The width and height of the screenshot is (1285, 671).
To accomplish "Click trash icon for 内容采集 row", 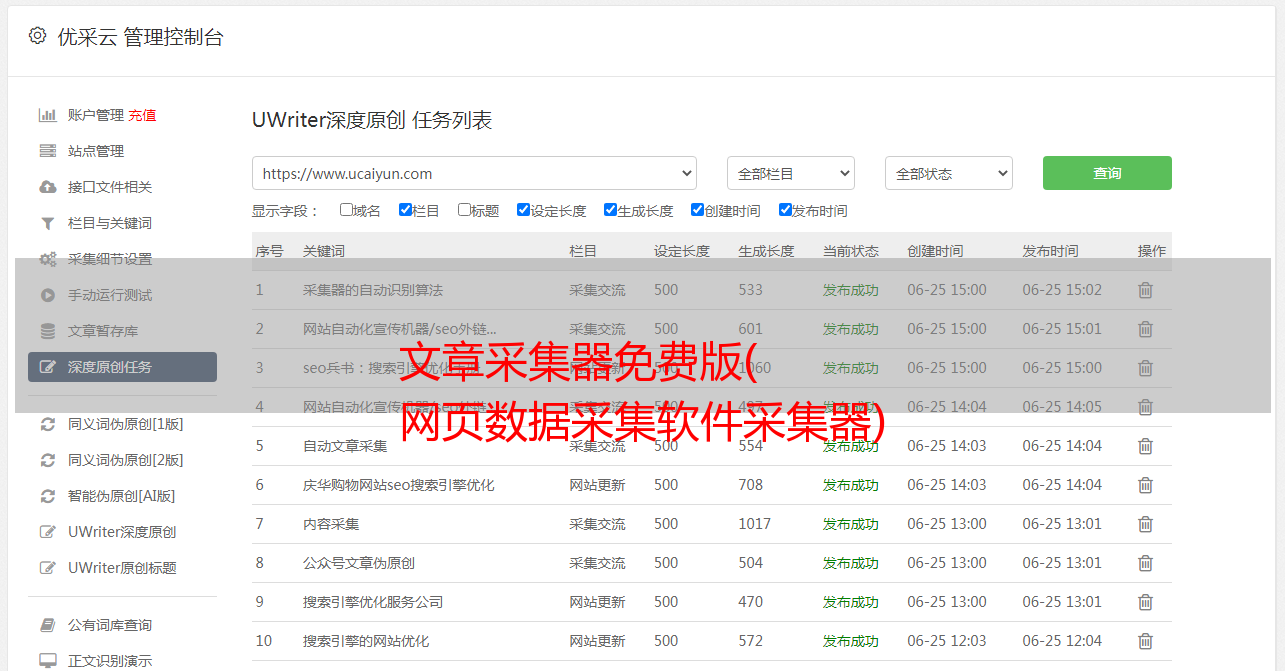I will click(x=1145, y=524).
